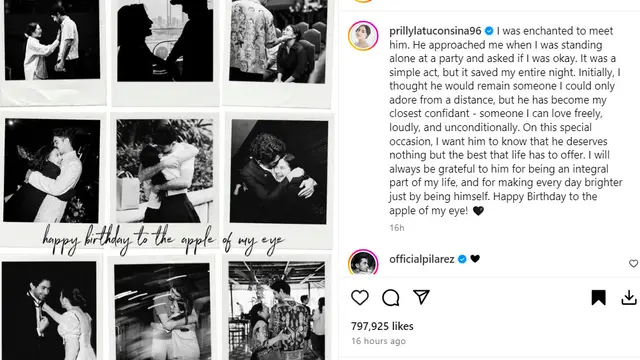
Task: Click the verified badge beside prillylatuconsina96
Action: click(489, 31)
